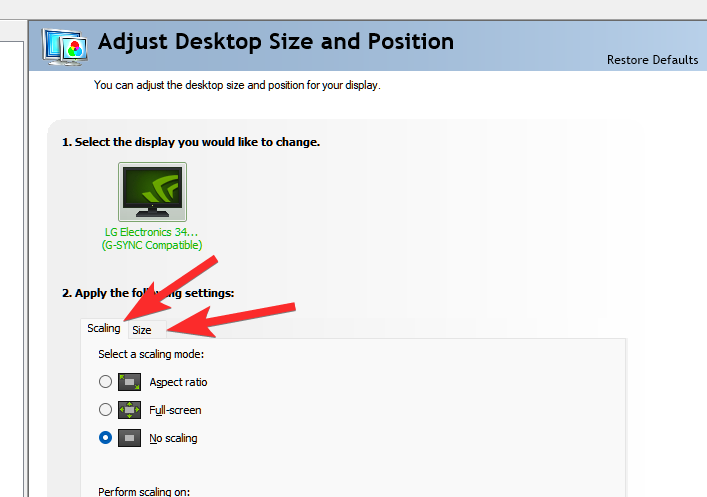
Task: Select the LG Electronics display thumbnail
Action: point(152,192)
